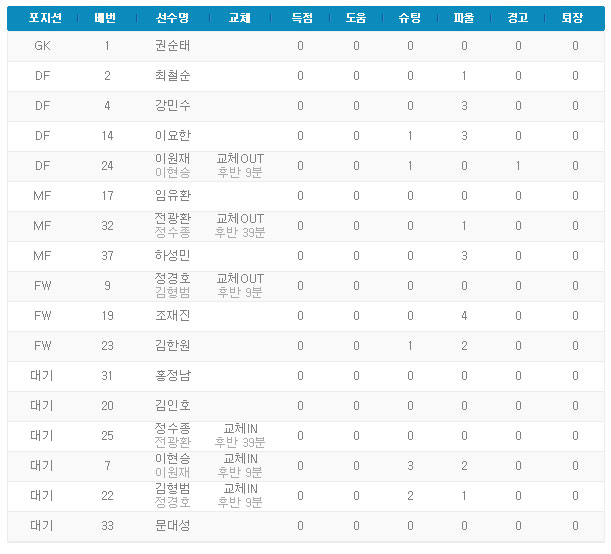This screenshot has height=554, width=611.
Task: Click 교체IN text in number 22 row
Action: point(240,489)
